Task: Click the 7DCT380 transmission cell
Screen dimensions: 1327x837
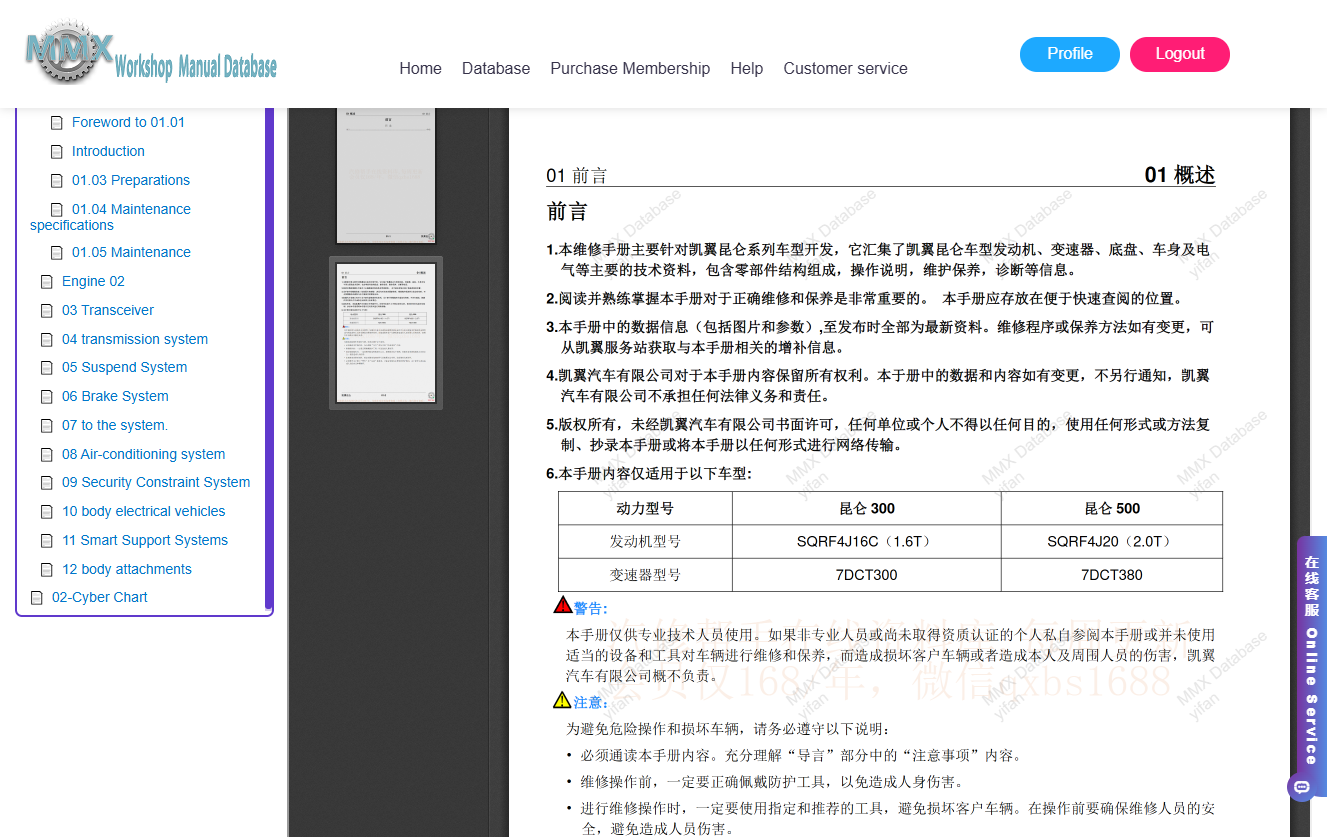Action: 1112,575
